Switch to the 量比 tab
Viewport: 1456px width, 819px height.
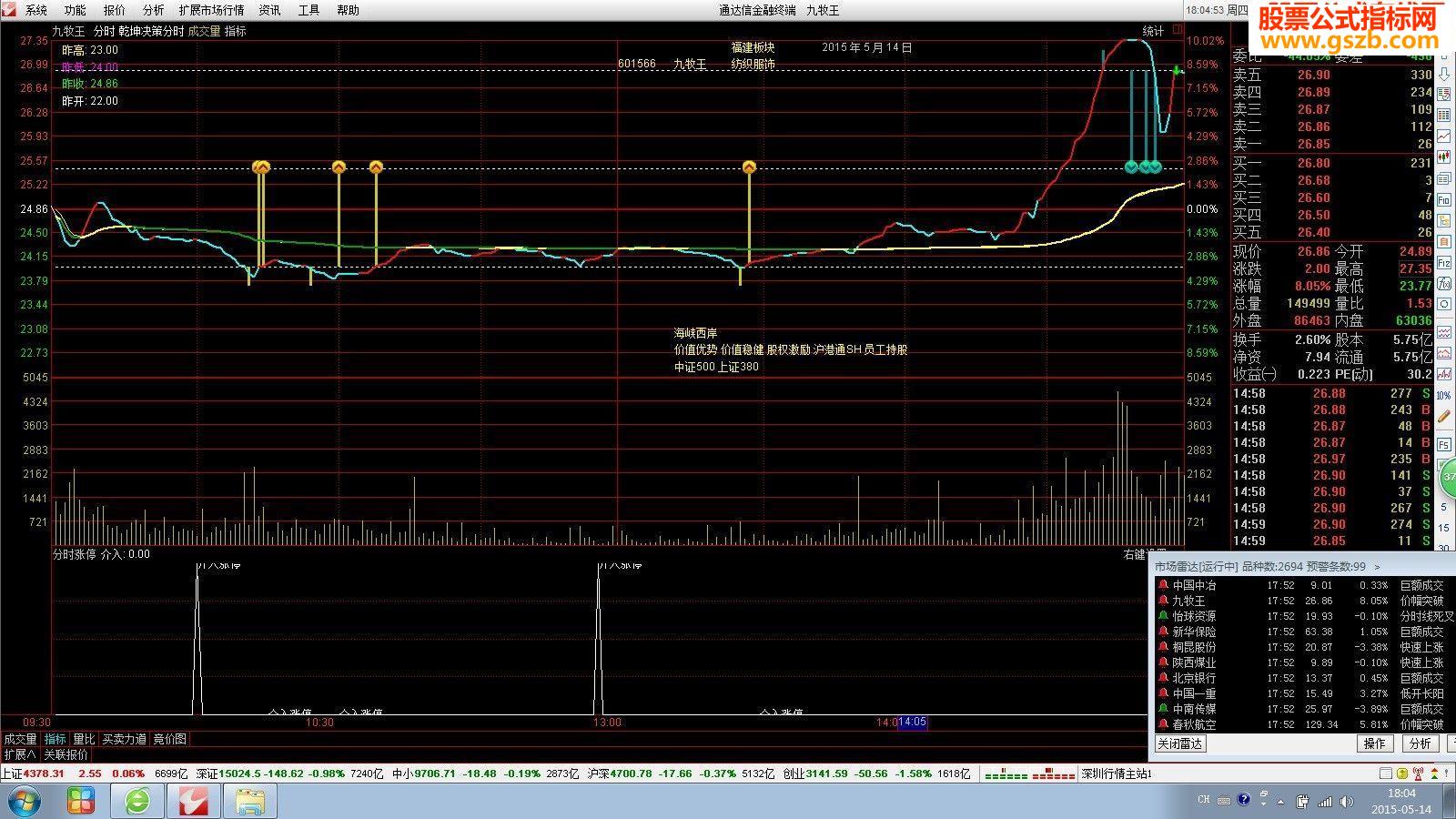pyautogui.click(x=84, y=739)
